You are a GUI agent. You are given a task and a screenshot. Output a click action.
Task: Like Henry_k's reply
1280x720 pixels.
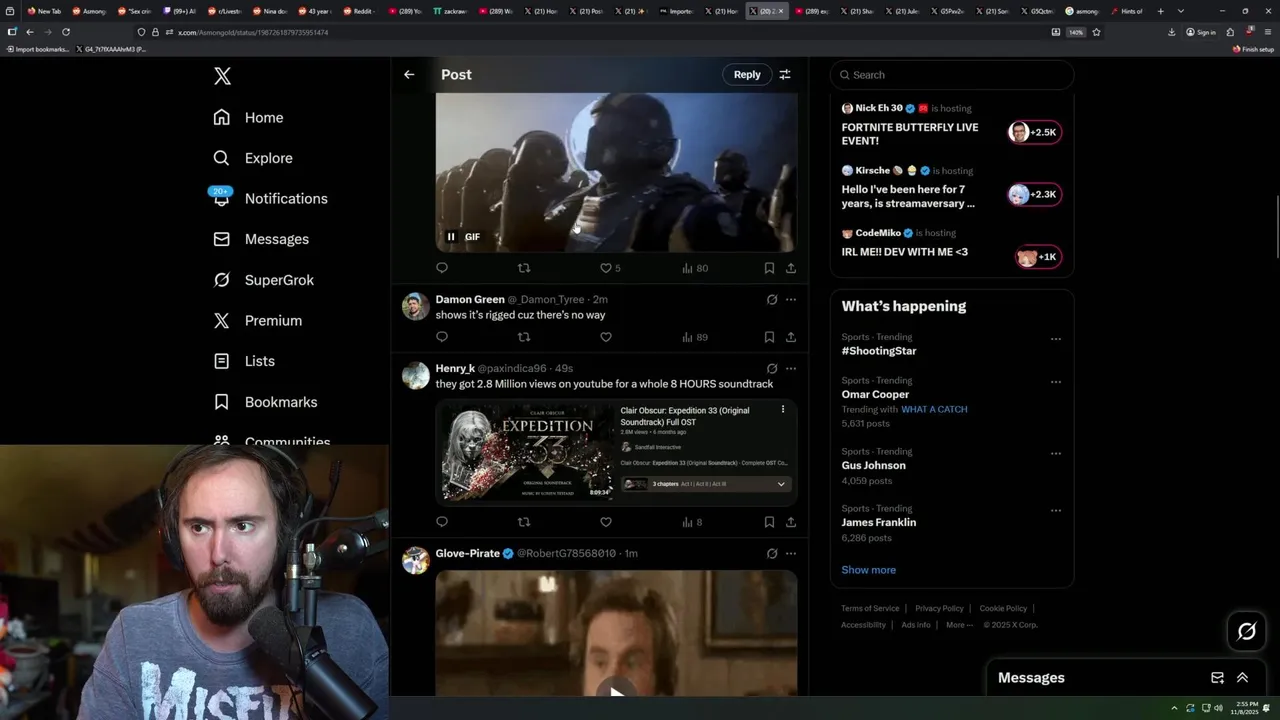(605, 522)
